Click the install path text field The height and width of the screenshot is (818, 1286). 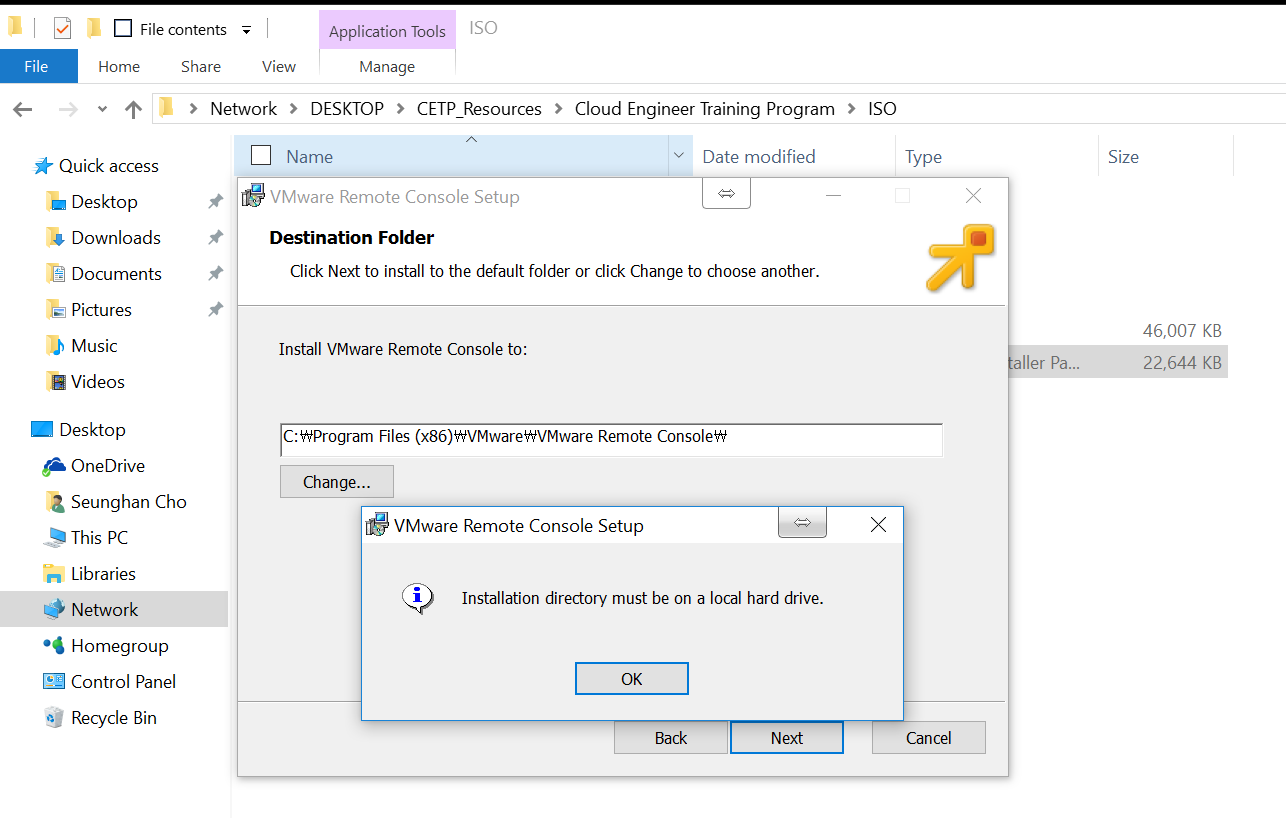point(611,439)
